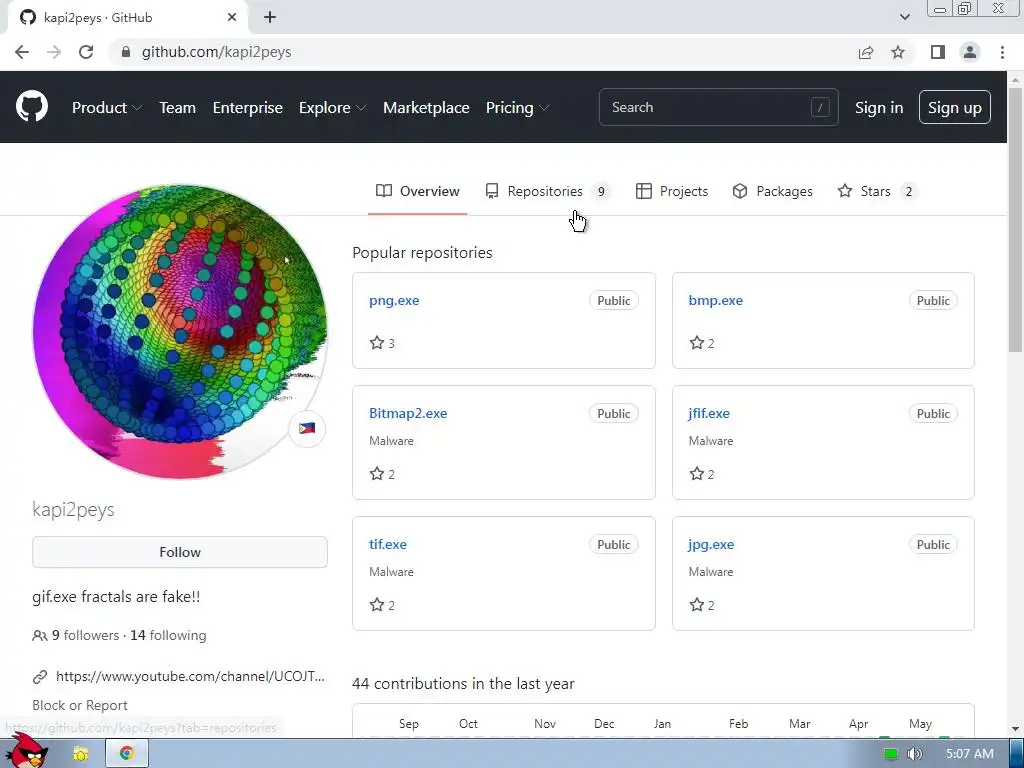This screenshot has height=768, width=1024.
Task: Click the page vertical scrollbar thumb
Action: coord(1015,219)
